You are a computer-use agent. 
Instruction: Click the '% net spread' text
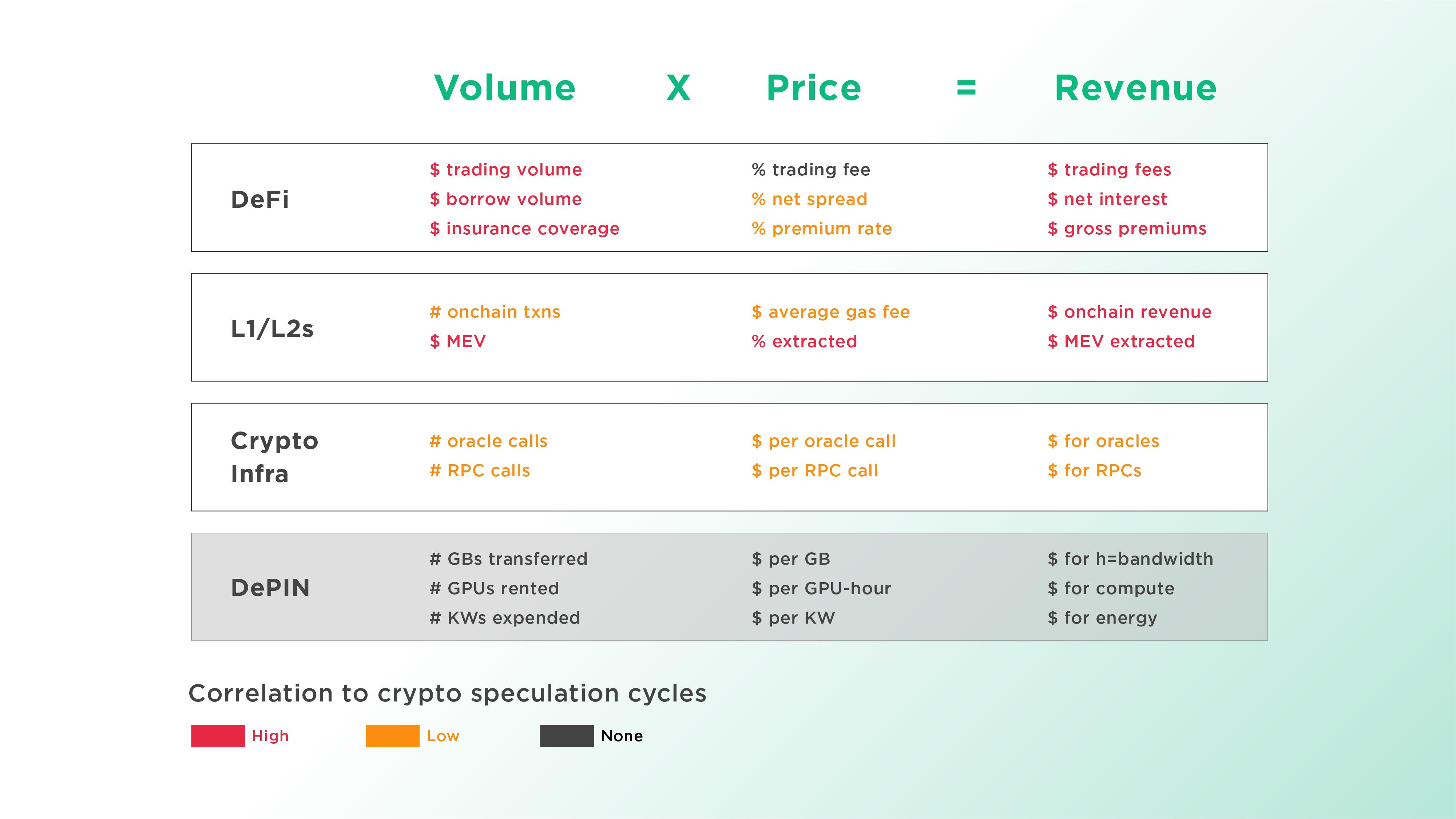809,199
